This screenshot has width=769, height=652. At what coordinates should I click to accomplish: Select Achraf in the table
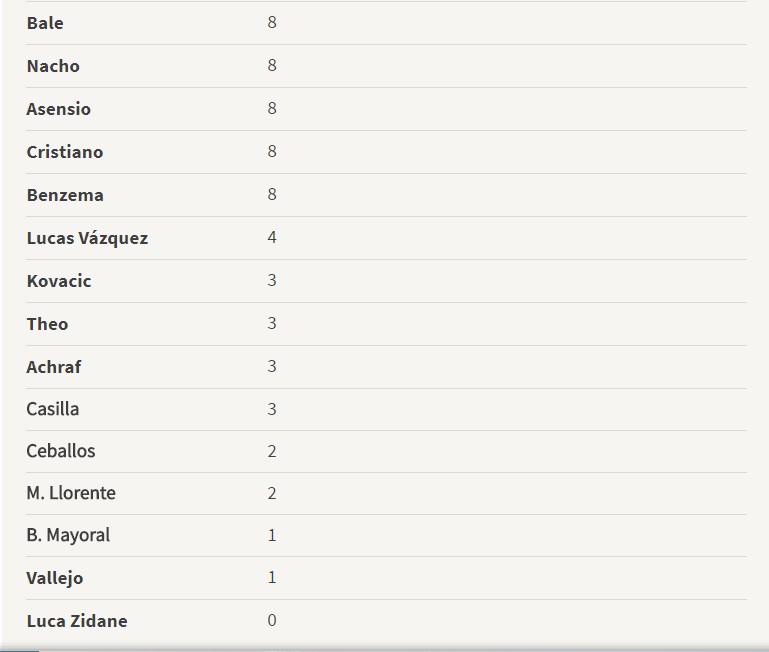click(54, 367)
